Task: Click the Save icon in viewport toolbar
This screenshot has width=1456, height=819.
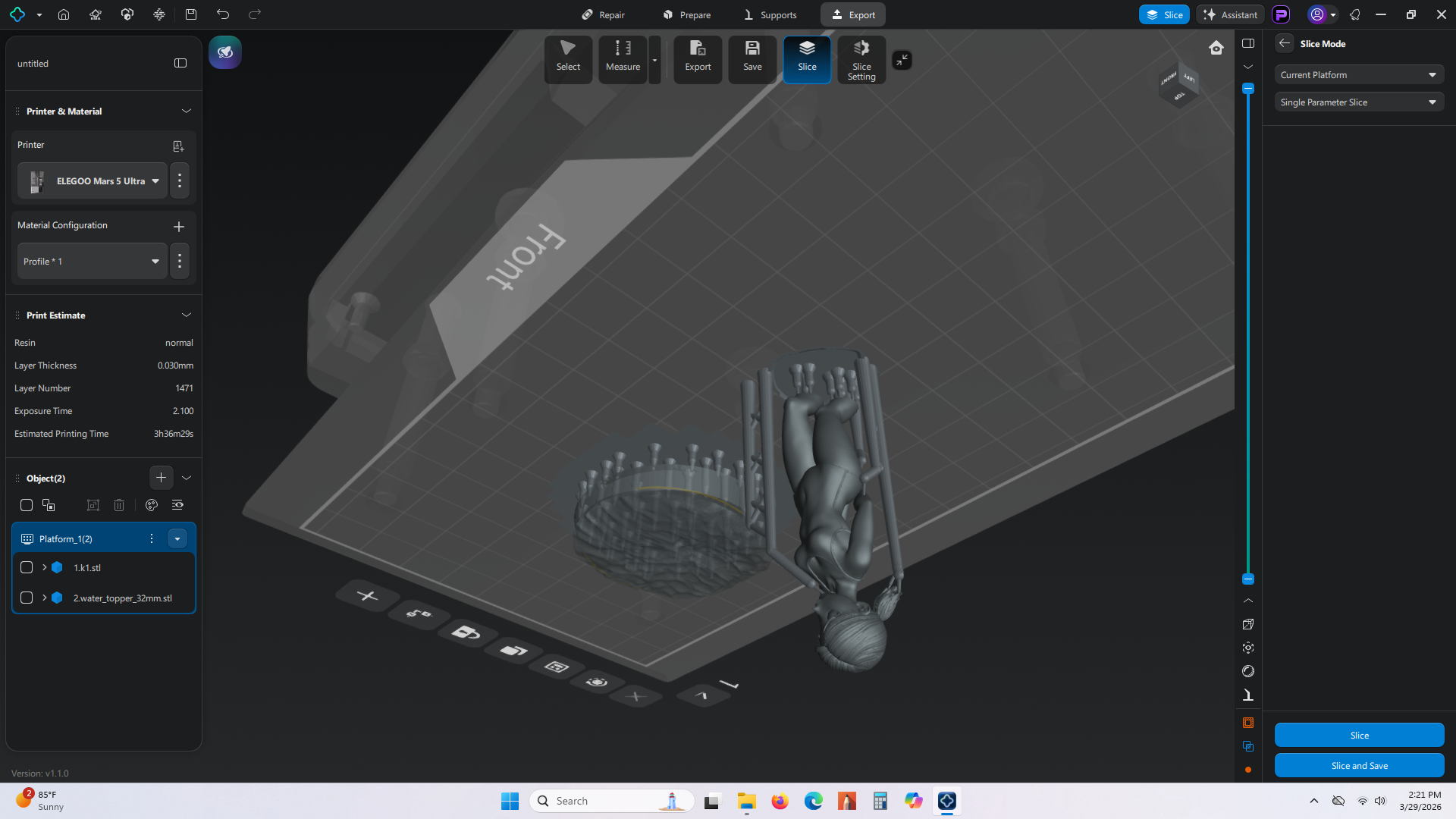Action: 752,57
